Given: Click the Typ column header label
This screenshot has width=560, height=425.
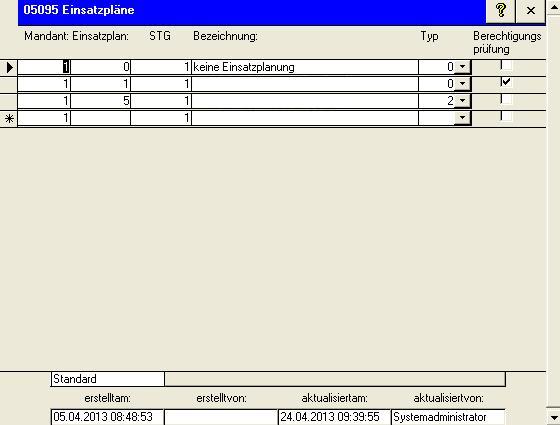Looking at the screenshot, I should [429, 36].
